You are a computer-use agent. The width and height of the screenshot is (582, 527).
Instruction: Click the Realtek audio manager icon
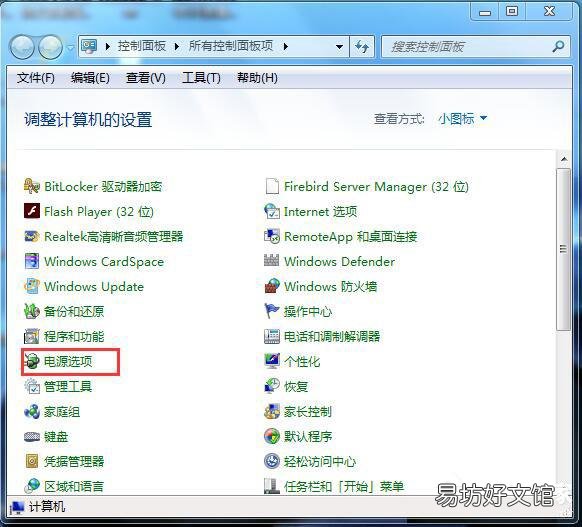(32, 236)
